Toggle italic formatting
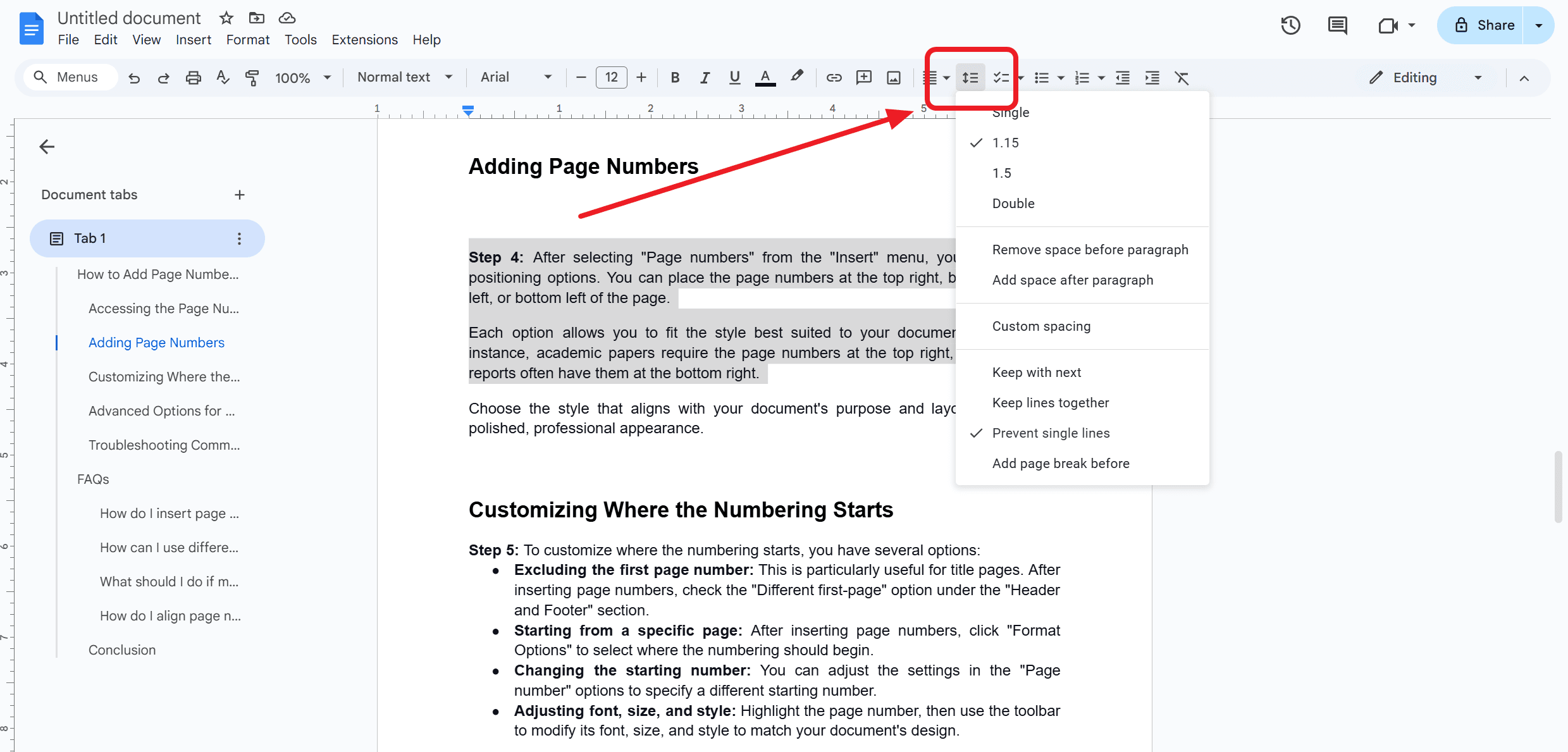 [705, 77]
